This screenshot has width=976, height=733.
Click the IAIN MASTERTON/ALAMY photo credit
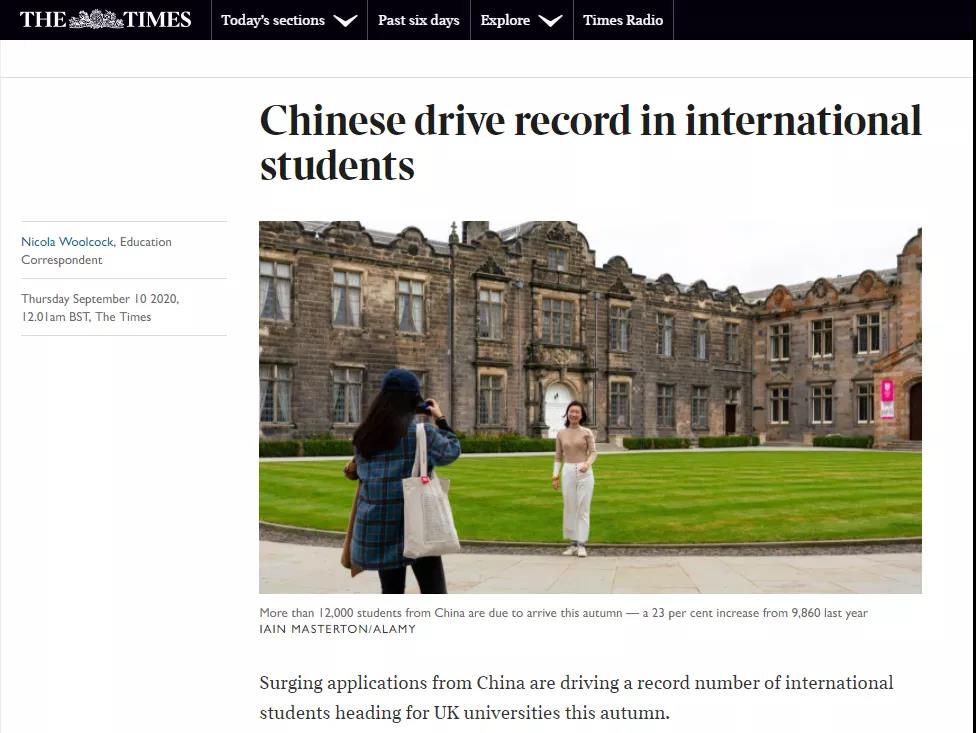[x=337, y=629]
